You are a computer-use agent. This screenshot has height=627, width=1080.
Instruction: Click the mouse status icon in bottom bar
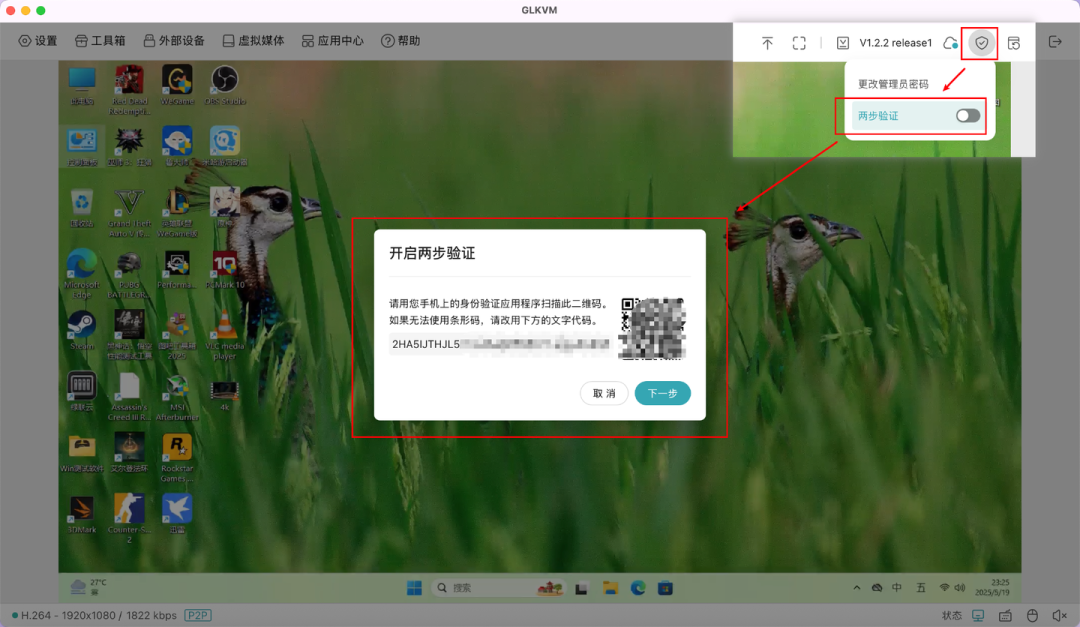[1032, 615]
